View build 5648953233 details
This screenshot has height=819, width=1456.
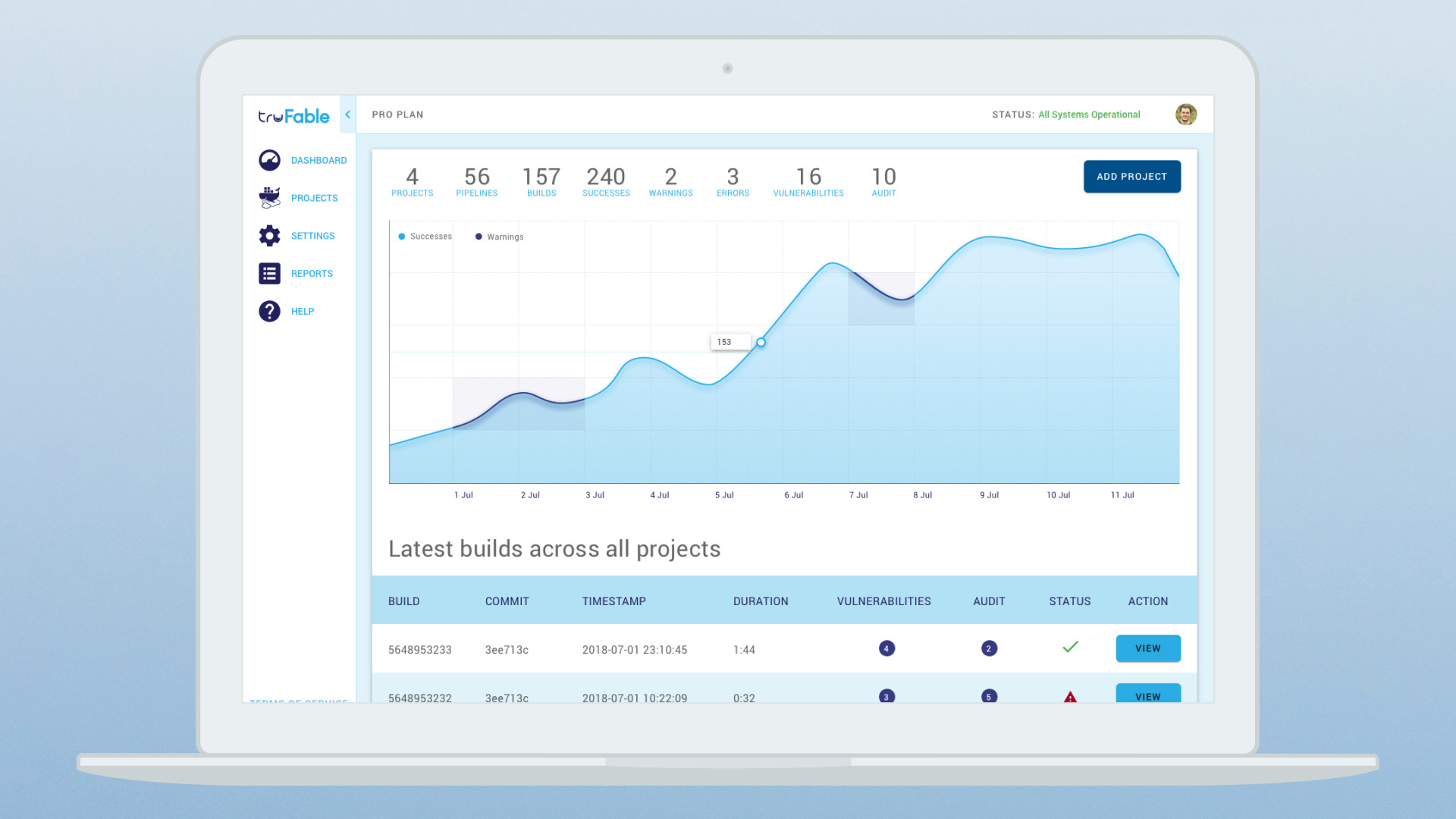coord(1147,648)
